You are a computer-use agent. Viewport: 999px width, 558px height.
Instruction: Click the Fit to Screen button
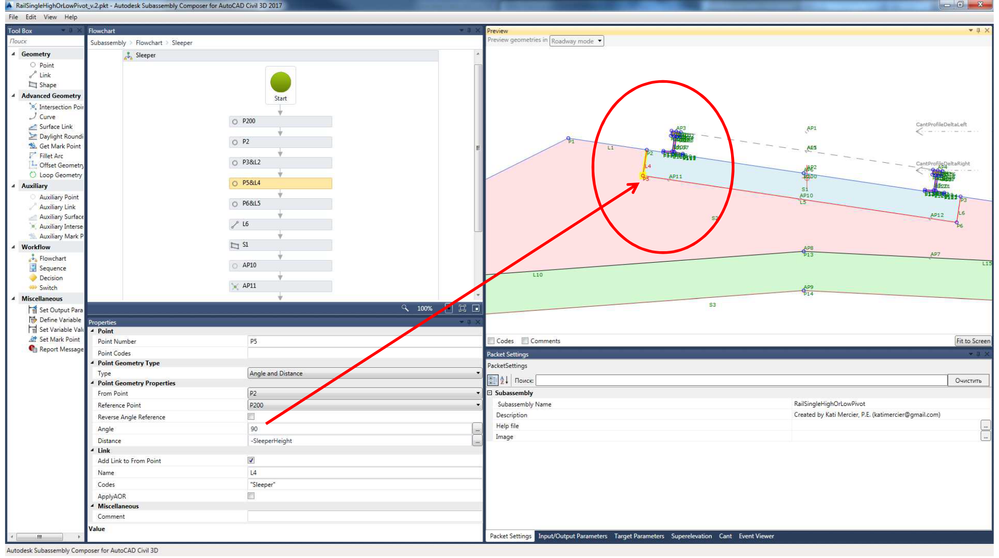click(x=973, y=341)
